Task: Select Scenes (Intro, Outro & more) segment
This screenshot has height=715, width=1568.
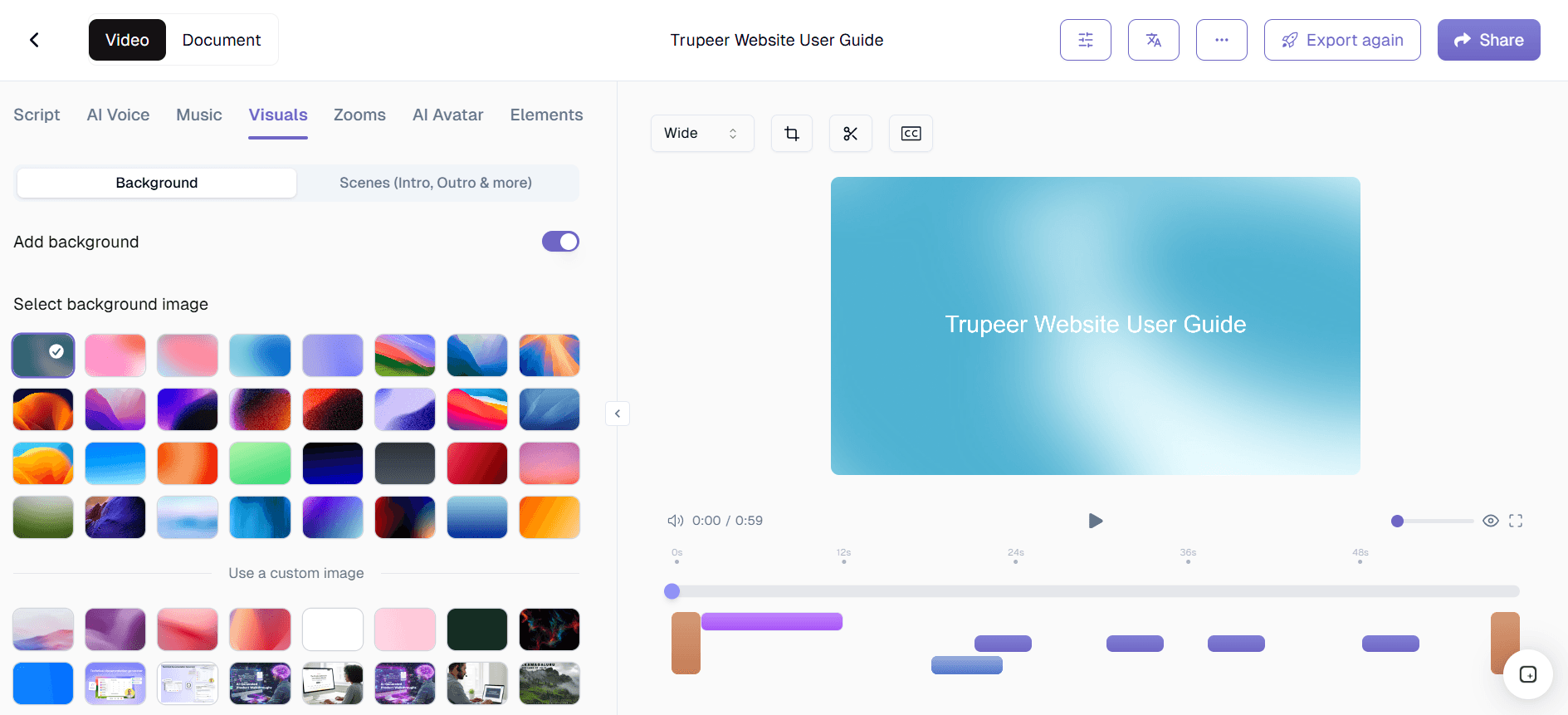Action: (x=436, y=183)
